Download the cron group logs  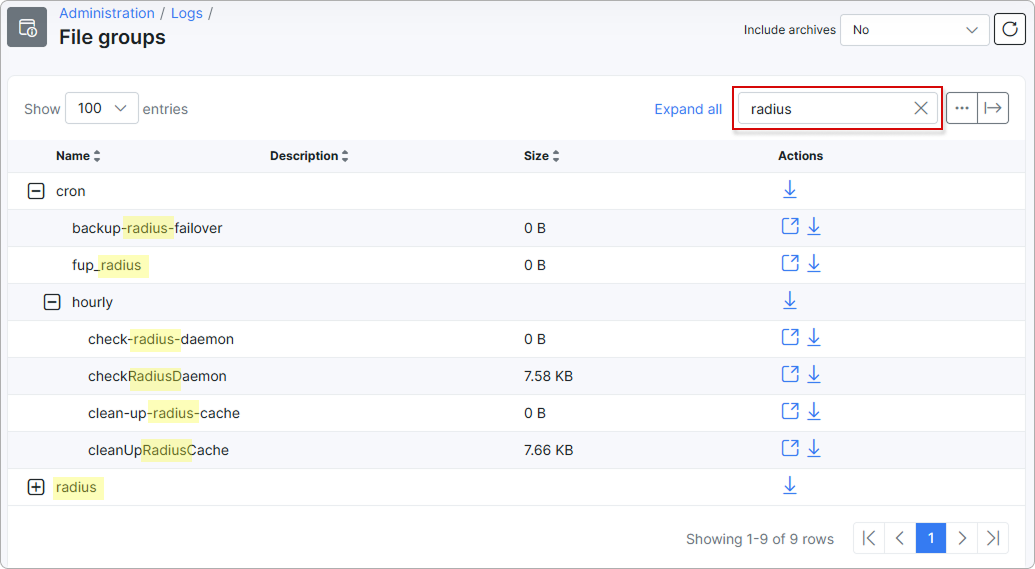[789, 189]
